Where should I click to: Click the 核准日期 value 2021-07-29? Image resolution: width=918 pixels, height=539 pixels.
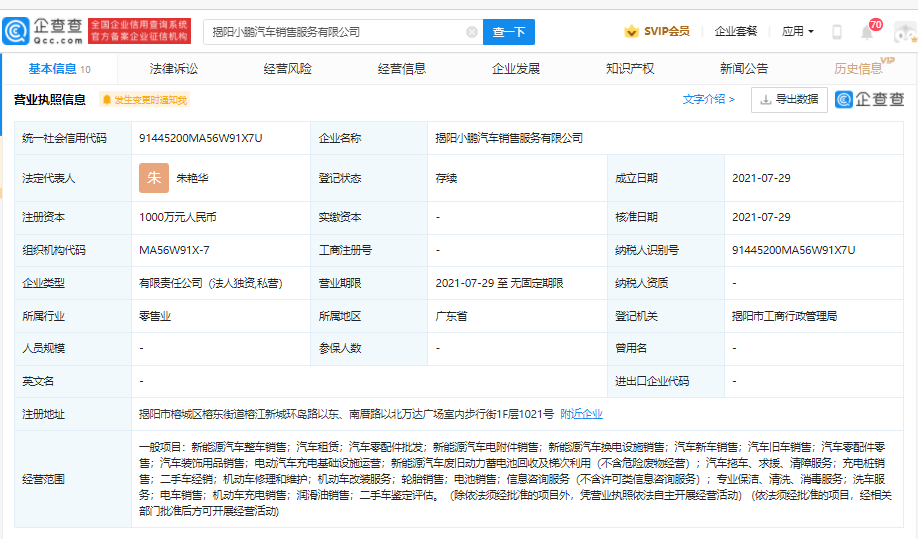pyautogui.click(x=761, y=218)
